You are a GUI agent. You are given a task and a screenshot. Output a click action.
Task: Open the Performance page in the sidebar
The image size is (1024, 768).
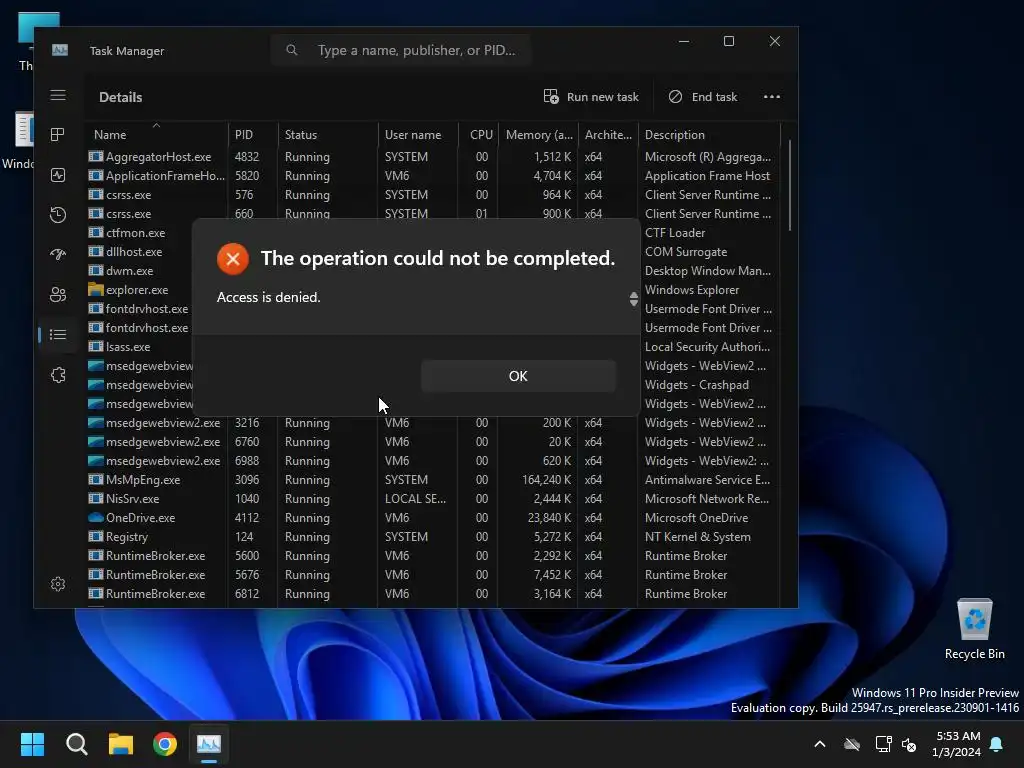(x=57, y=175)
